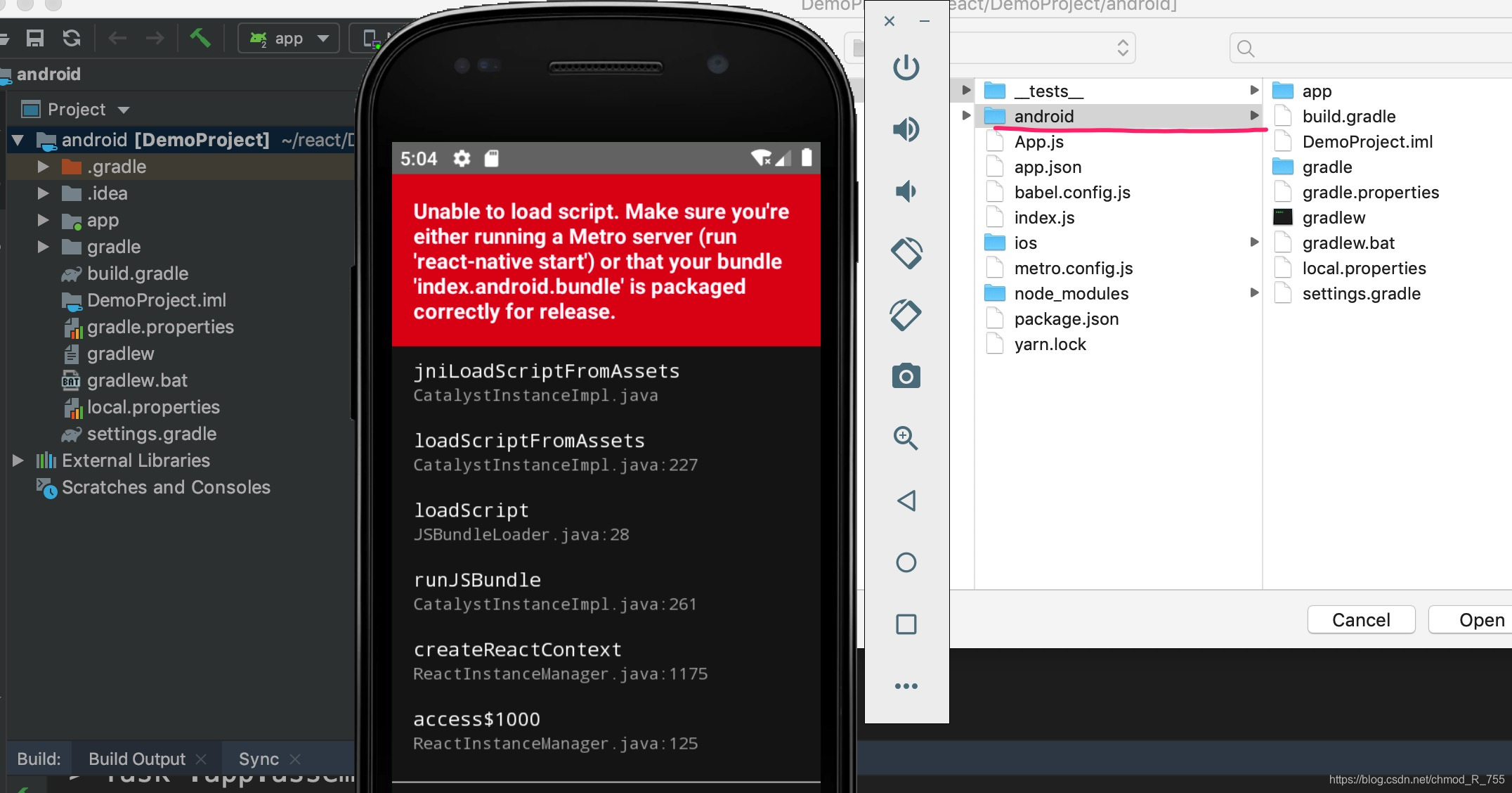Open emulator extended controls three dots
This screenshot has width=1512, height=793.
pos(906,686)
